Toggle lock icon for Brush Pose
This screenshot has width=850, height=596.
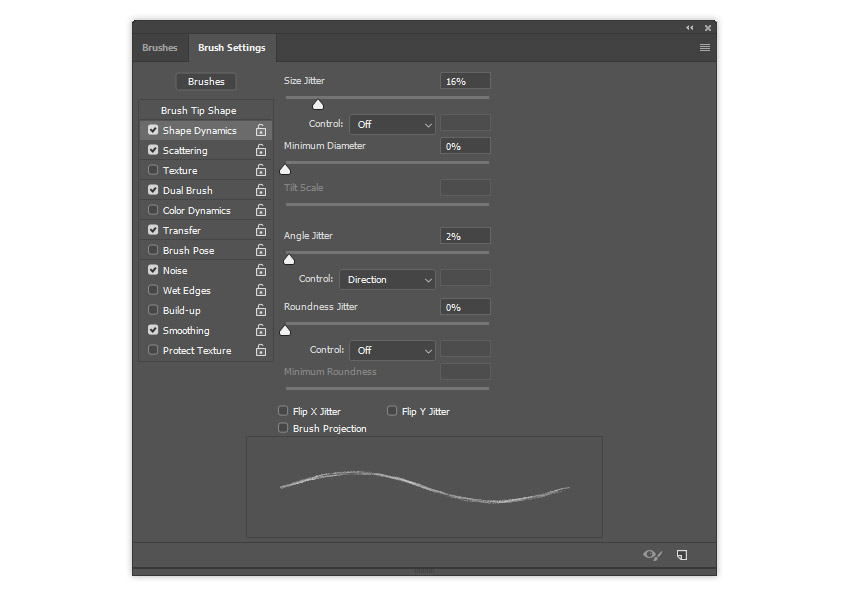(261, 251)
